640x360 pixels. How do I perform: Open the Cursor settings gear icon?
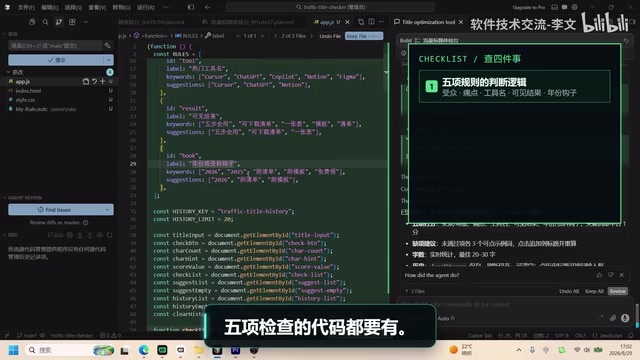pos(575,7)
